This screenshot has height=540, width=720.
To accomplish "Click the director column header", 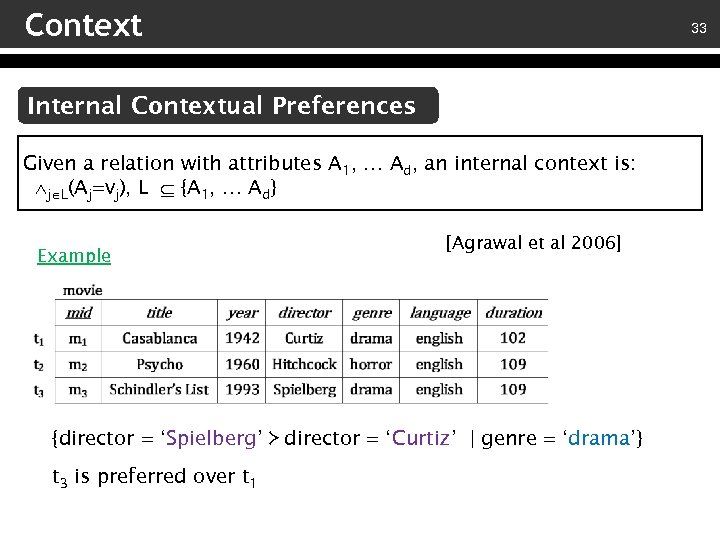I will point(304,313).
